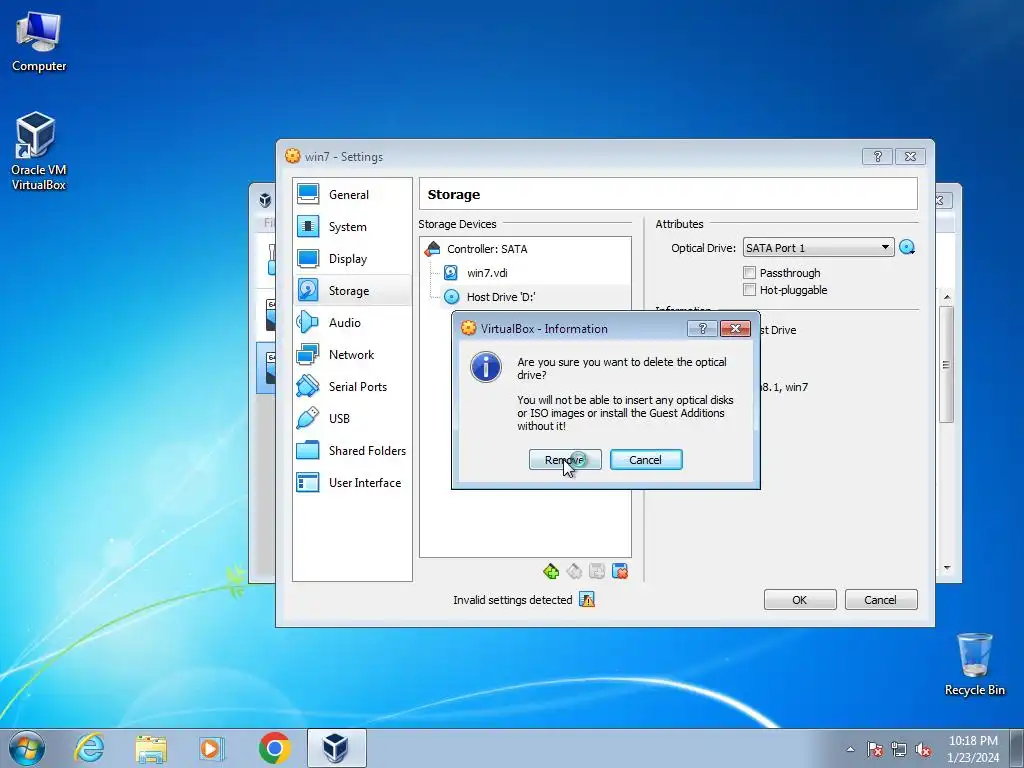This screenshot has height=768, width=1024.
Task: Click the background VirtualBox Manager scrollbar
Action: pos(946,364)
